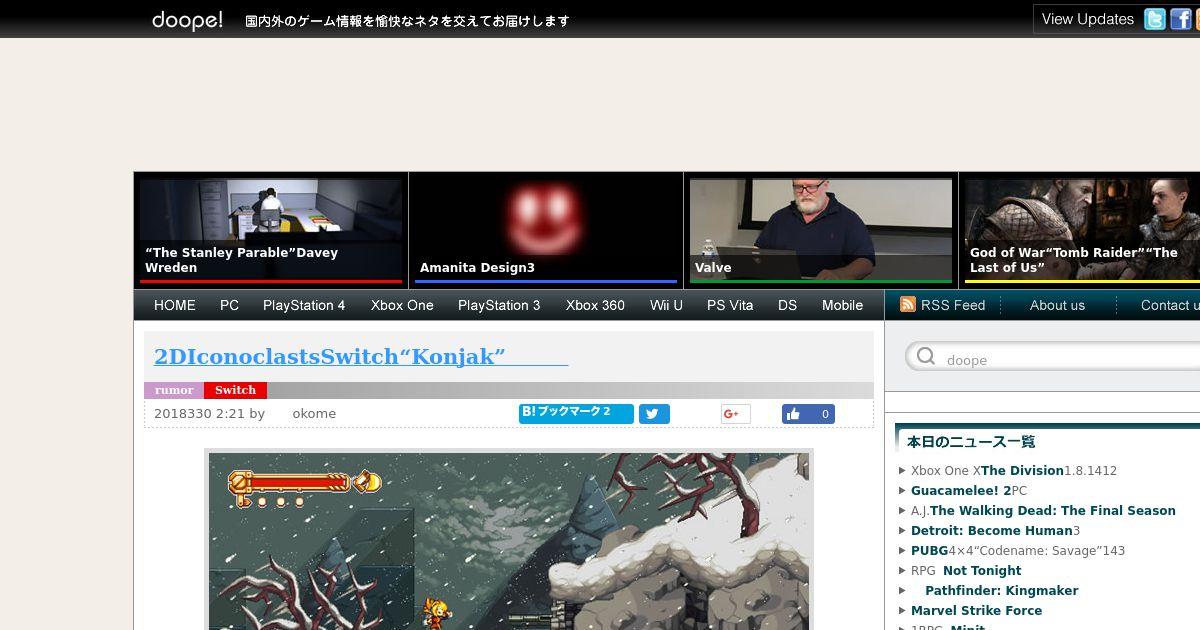Click the 2018330 2:21 post date

tap(199, 413)
